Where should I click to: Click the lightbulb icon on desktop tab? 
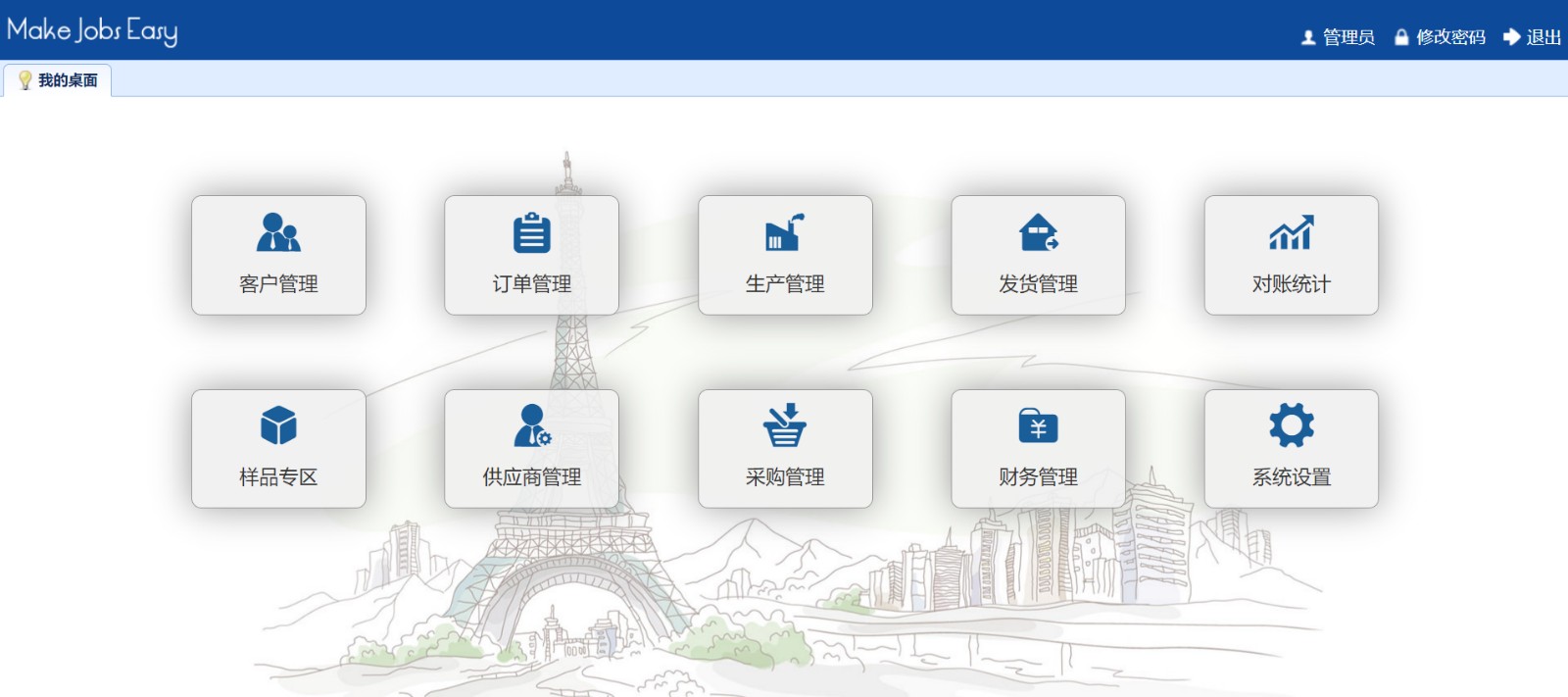(25, 80)
